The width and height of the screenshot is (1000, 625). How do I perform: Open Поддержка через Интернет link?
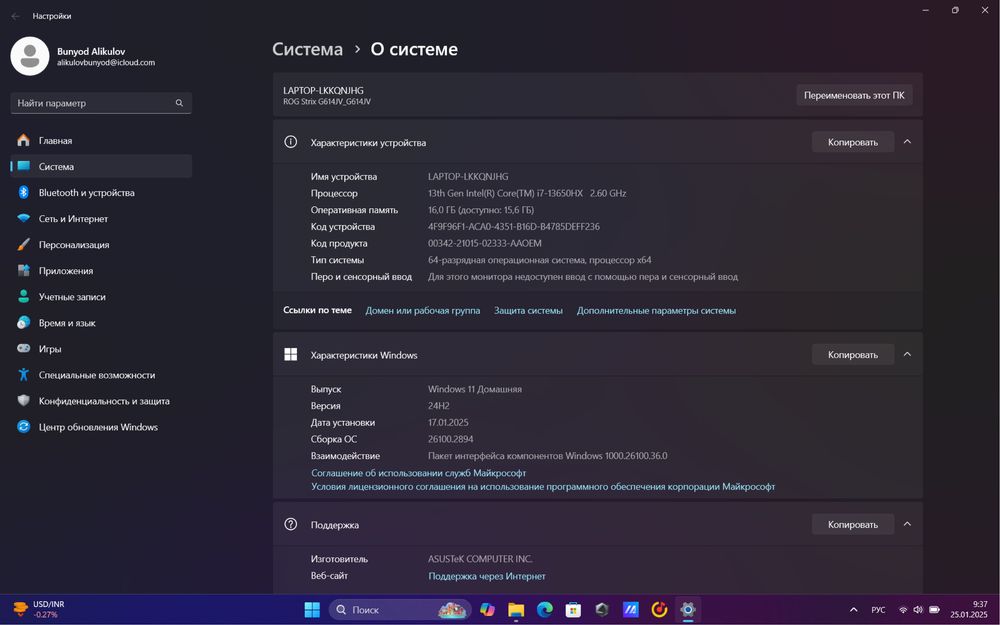(487, 576)
